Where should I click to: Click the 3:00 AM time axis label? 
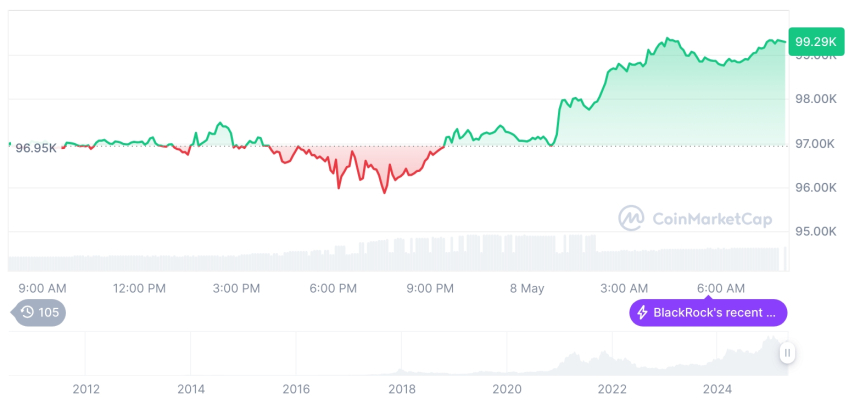[x=624, y=288]
